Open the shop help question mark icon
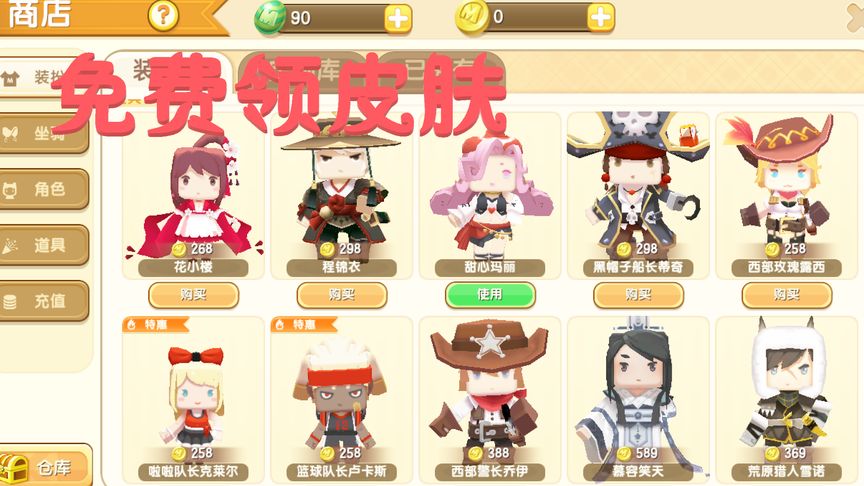864x486 pixels. point(163,15)
